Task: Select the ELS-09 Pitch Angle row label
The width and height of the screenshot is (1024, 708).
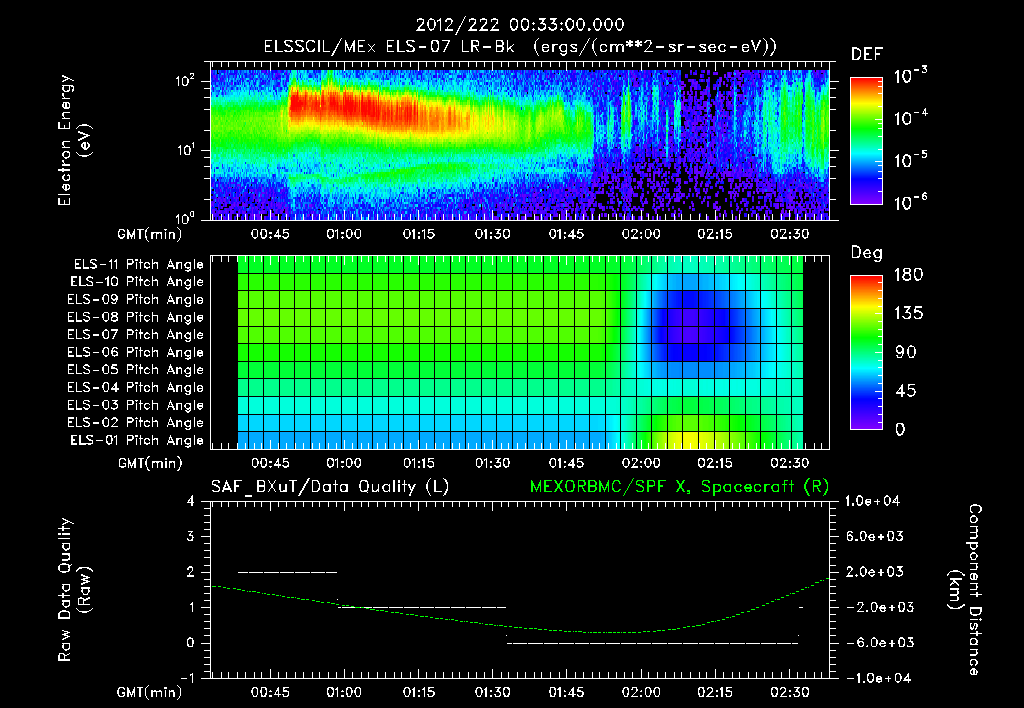Action: [135, 300]
